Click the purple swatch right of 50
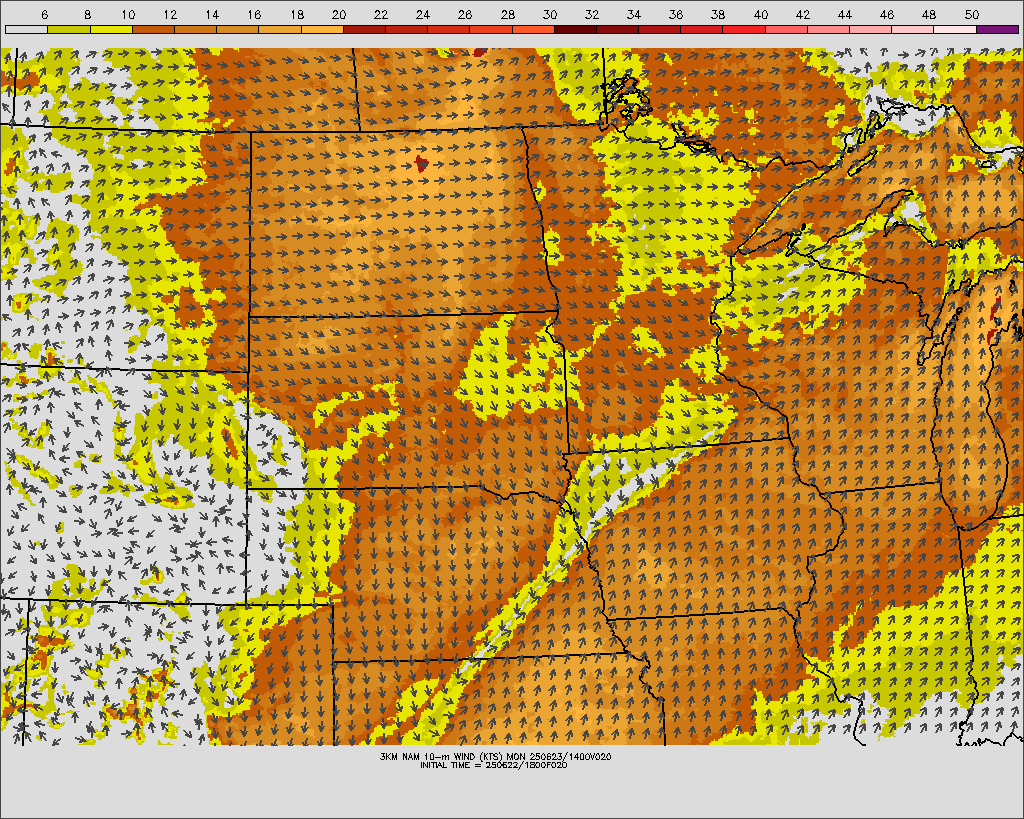 tap(997, 29)
